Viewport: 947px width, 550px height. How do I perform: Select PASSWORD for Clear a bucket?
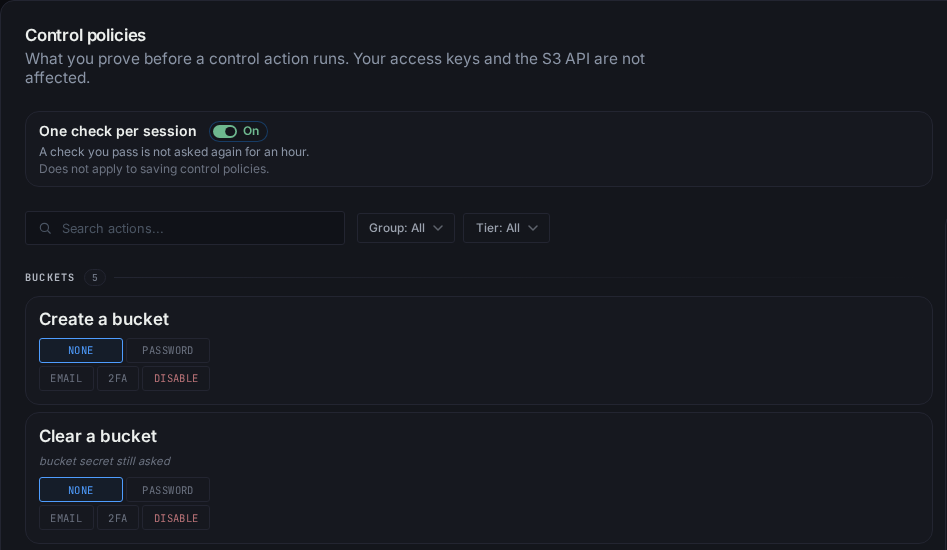[168, 490]
